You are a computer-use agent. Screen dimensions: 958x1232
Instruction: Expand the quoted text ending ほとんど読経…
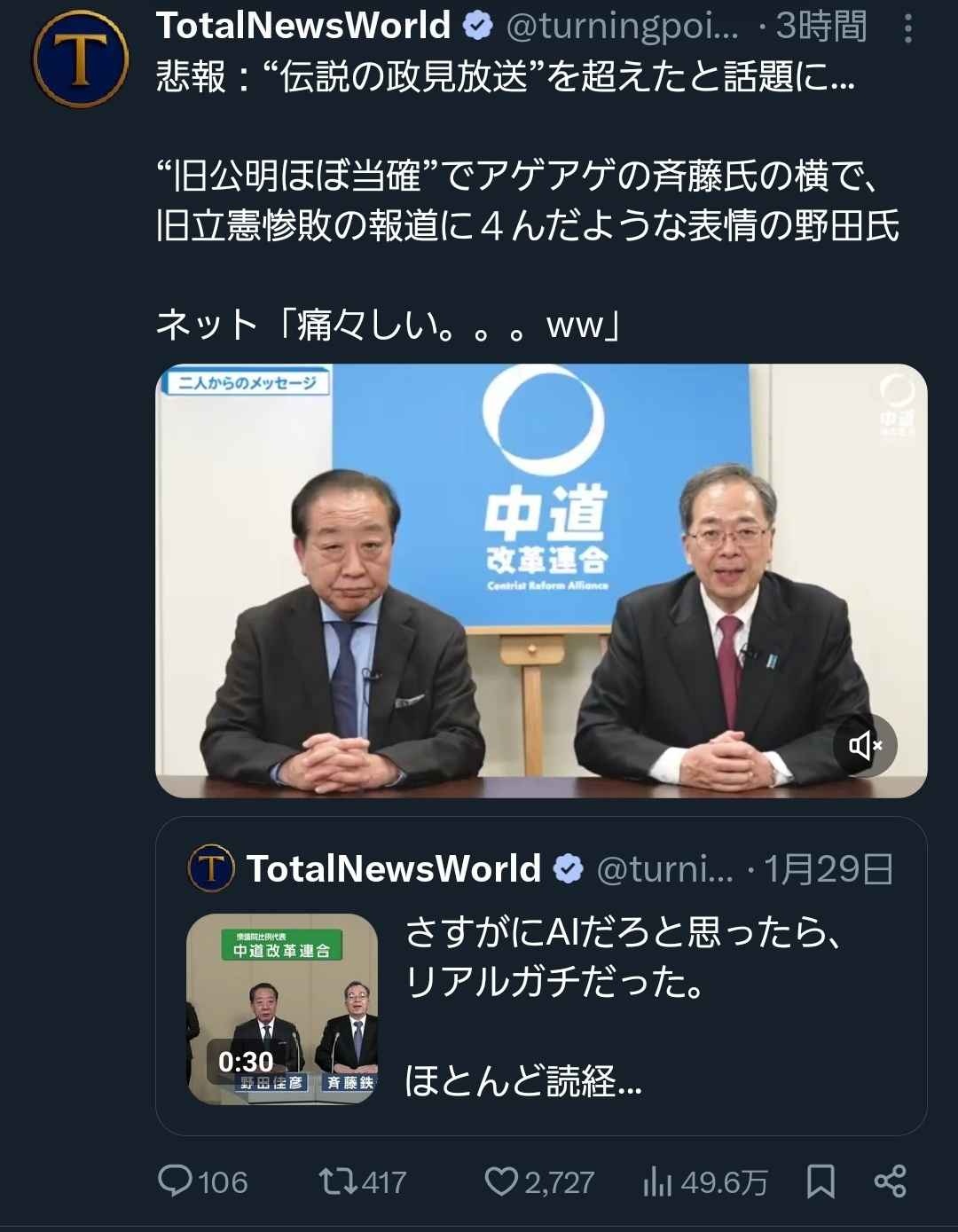pyautogui.click(x=523, y=1081)
